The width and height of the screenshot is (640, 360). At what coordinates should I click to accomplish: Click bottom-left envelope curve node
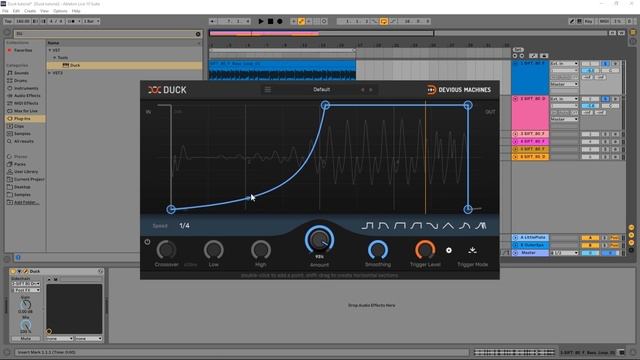coord(171,209)
